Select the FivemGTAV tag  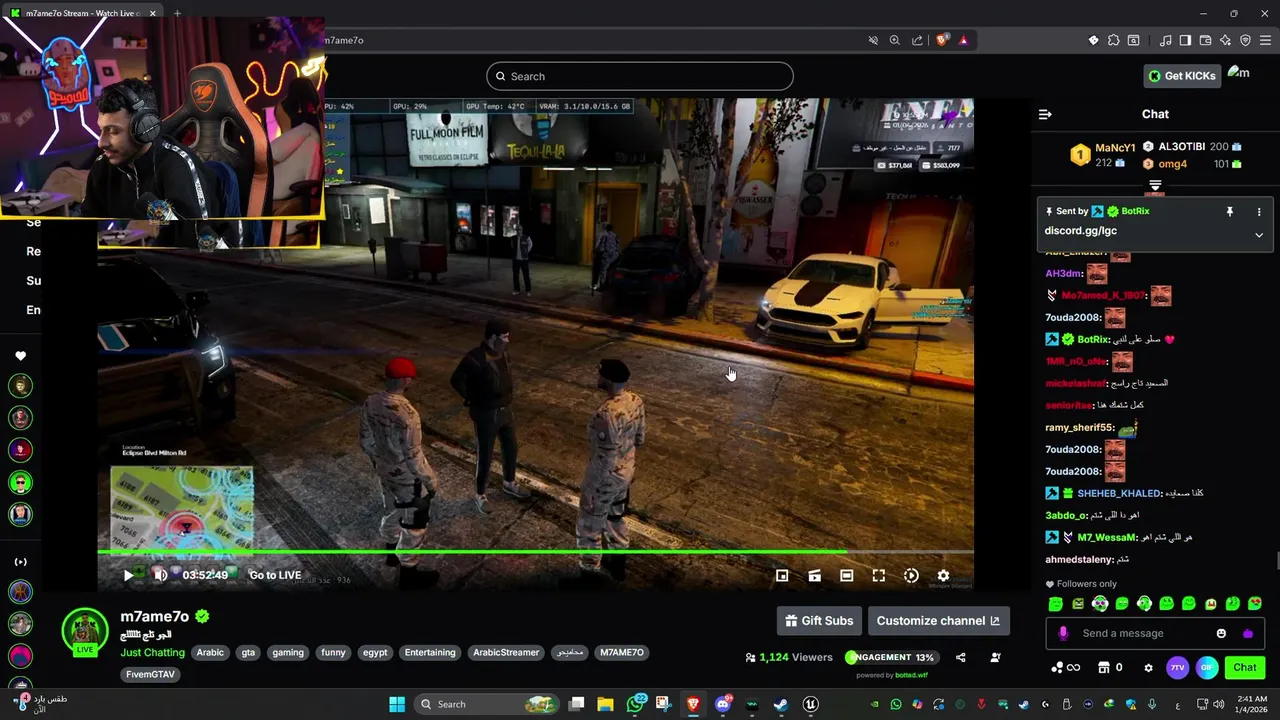[151, 675]
